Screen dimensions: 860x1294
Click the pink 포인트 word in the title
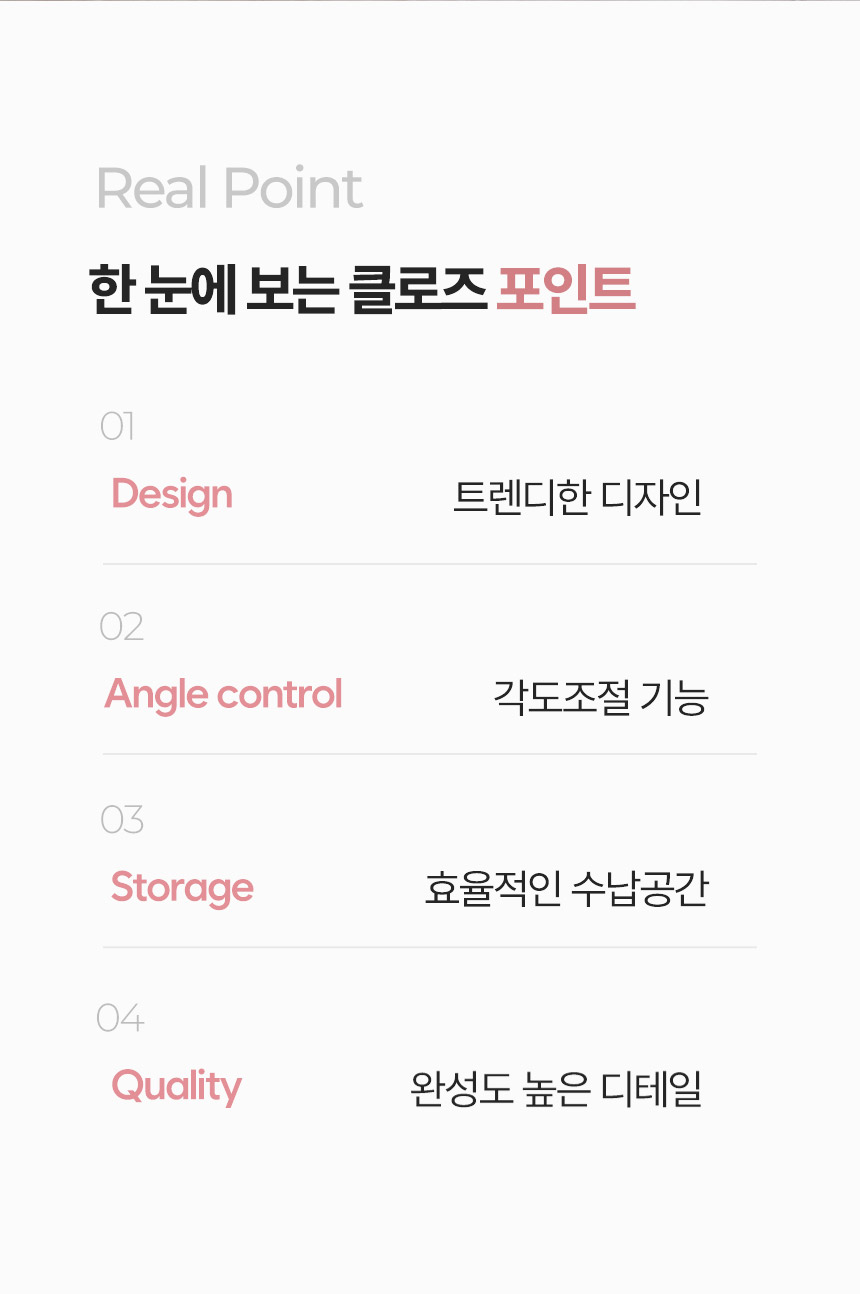(566, 290)
